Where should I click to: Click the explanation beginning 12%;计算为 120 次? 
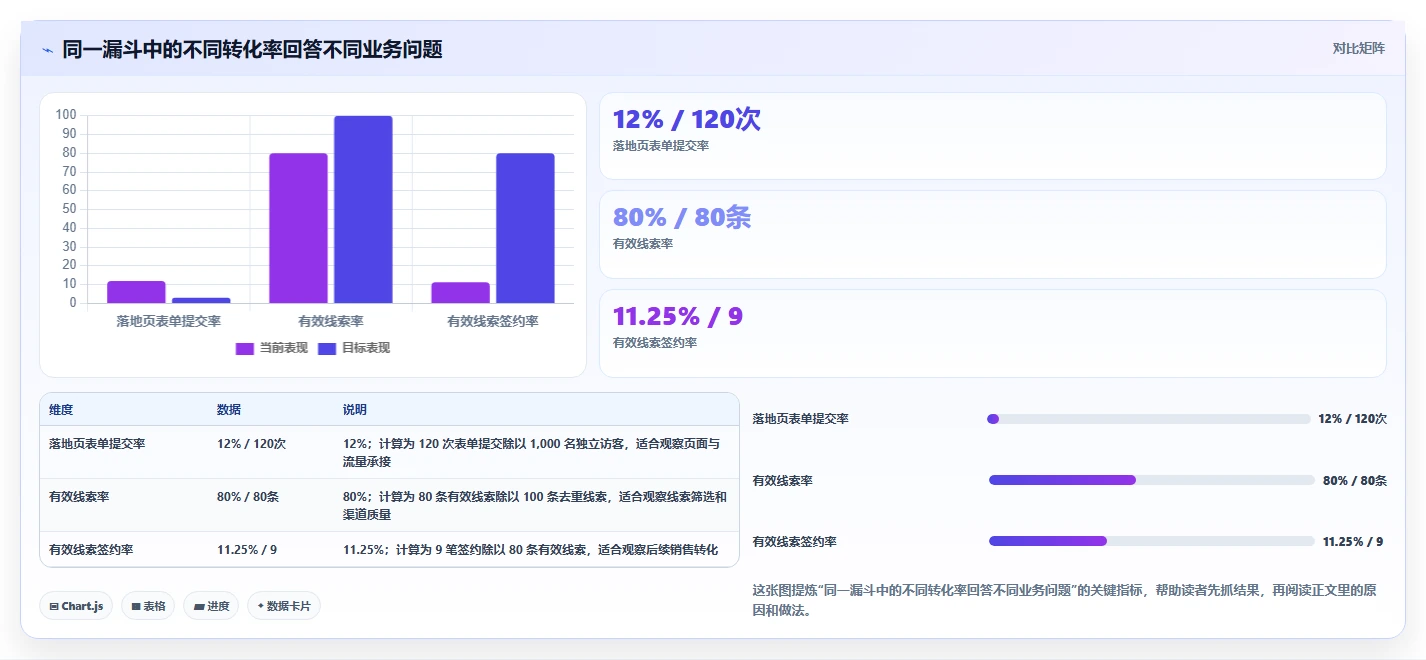click(x=531, y=452)
